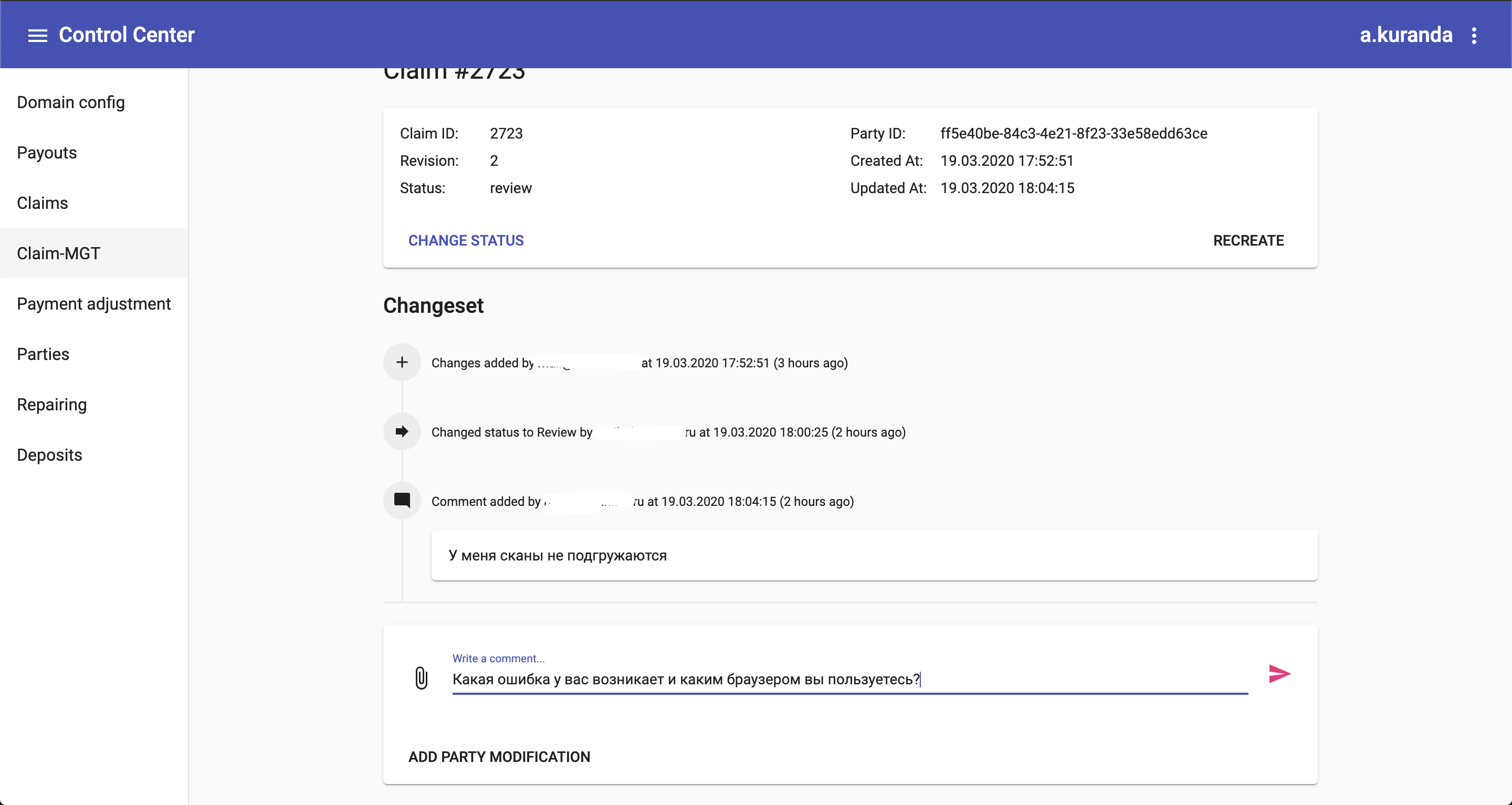Viewport: 1512px width, 805px height.
Task: Open the three-dot user options menu
Action: tap(1474, 35)
